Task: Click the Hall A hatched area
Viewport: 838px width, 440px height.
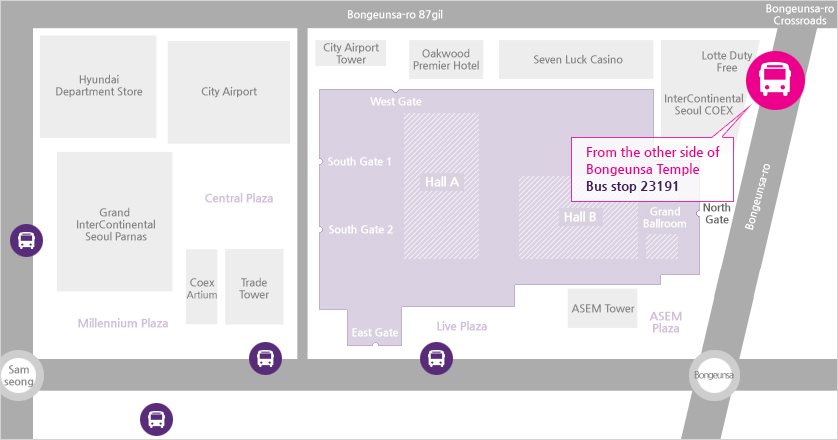Action: 441,186
